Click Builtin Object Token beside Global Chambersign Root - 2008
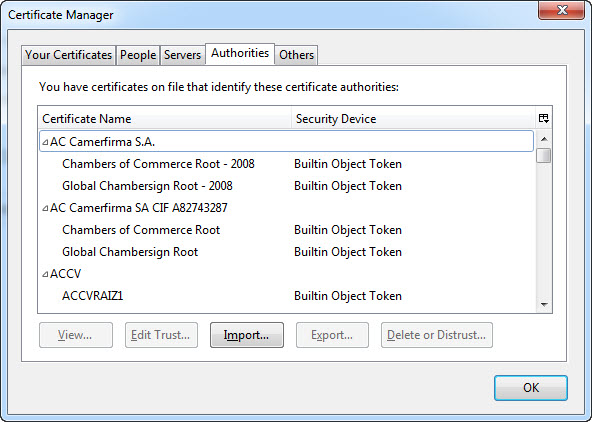This screenshot has width=592, height=422. [x=348, y=186]
